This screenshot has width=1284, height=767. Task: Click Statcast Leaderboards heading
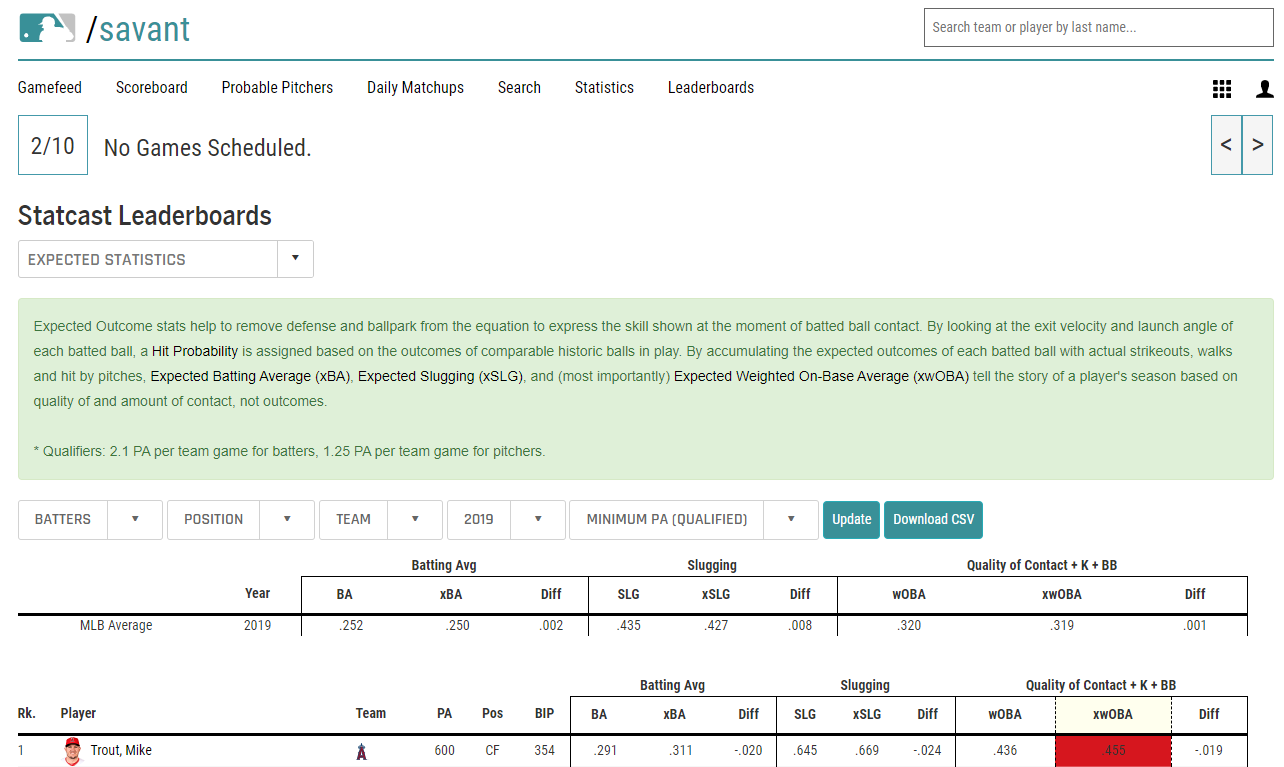145,216
